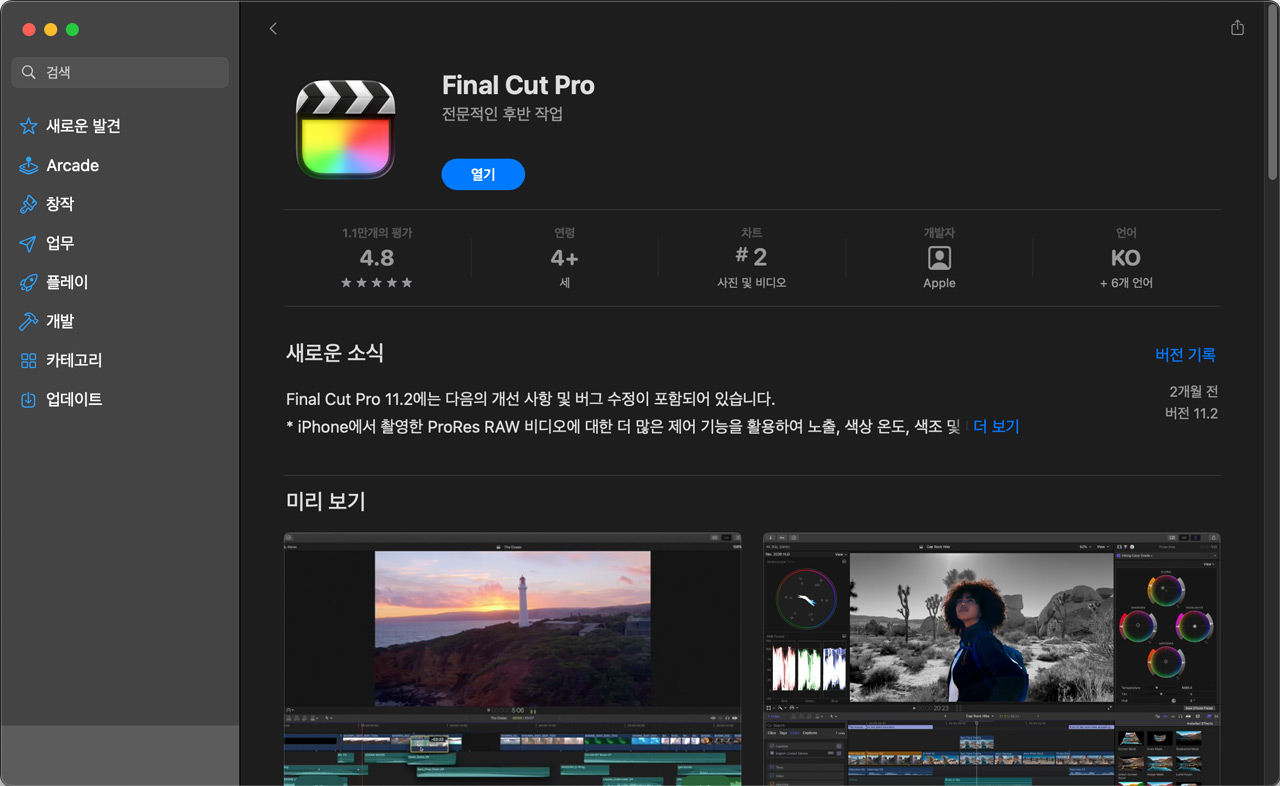Click the share icon at top right
Viewport: 1280px width, 786px height.
[x=1237, y=28]
